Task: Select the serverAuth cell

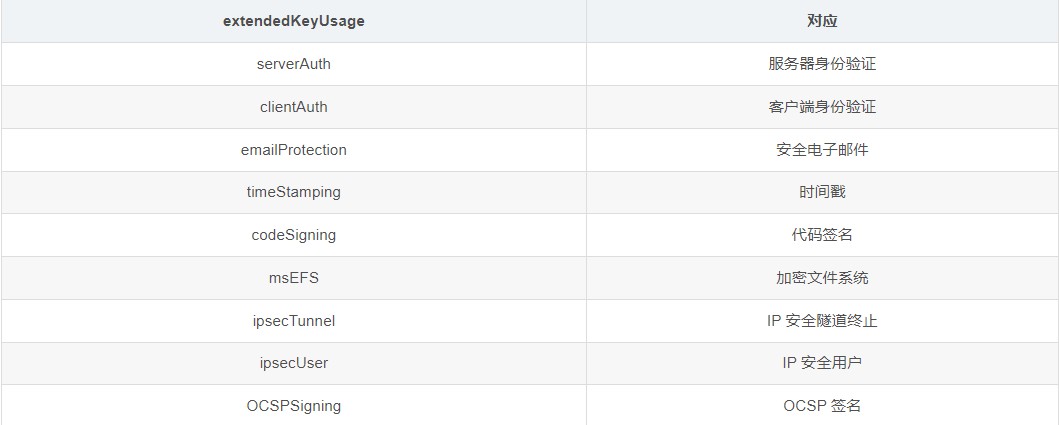Action: click(x=293, y=64)
